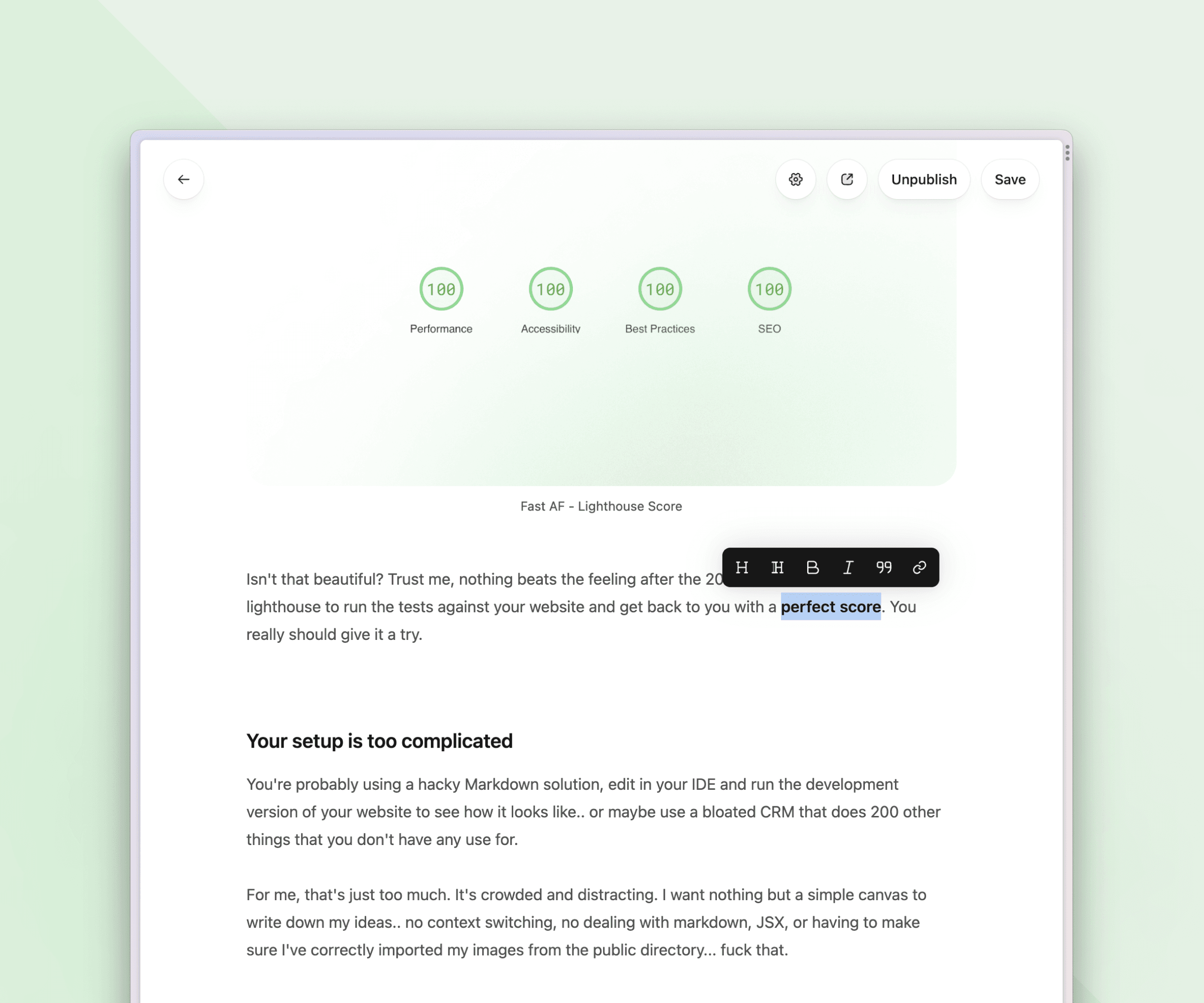This screenshot has height=1003, width=1204.
Task: Click the SEO score circle
Action: pos(769,289)
